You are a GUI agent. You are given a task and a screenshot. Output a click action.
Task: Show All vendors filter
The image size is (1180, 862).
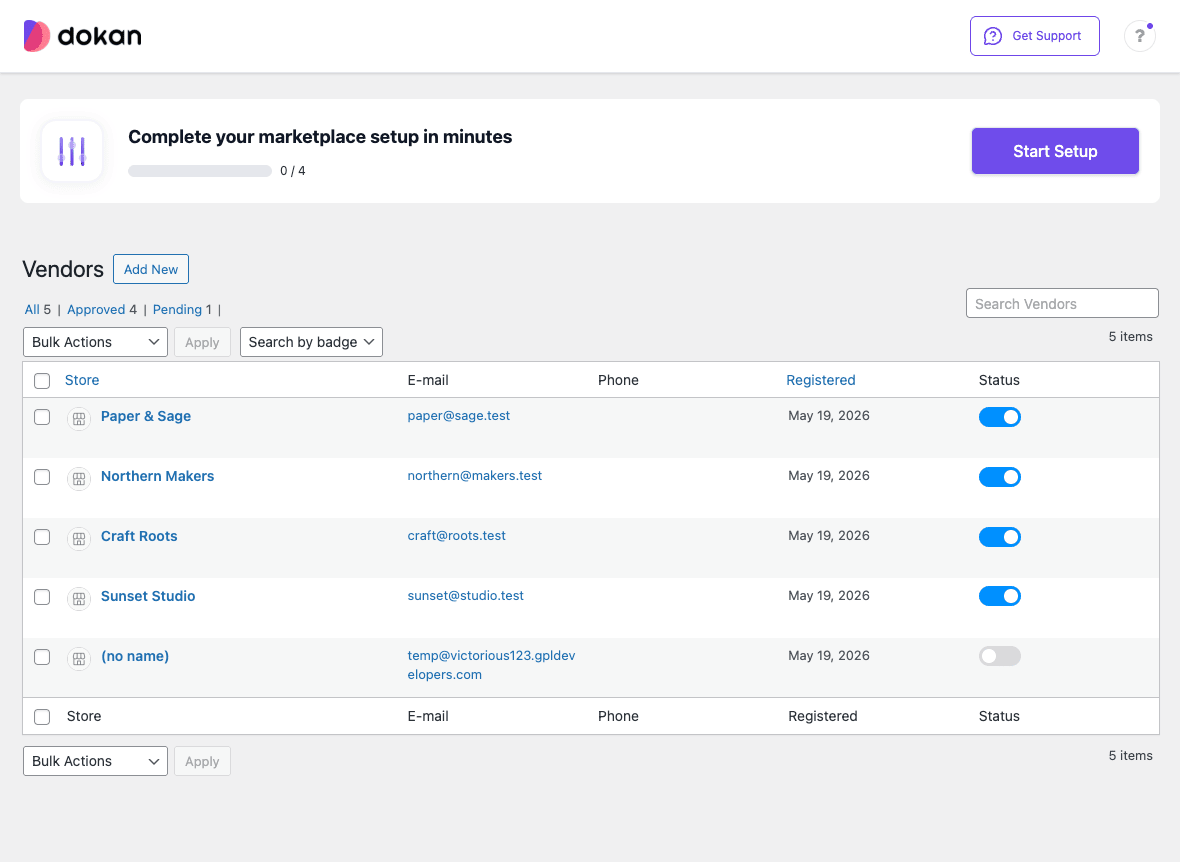[32, 309]
